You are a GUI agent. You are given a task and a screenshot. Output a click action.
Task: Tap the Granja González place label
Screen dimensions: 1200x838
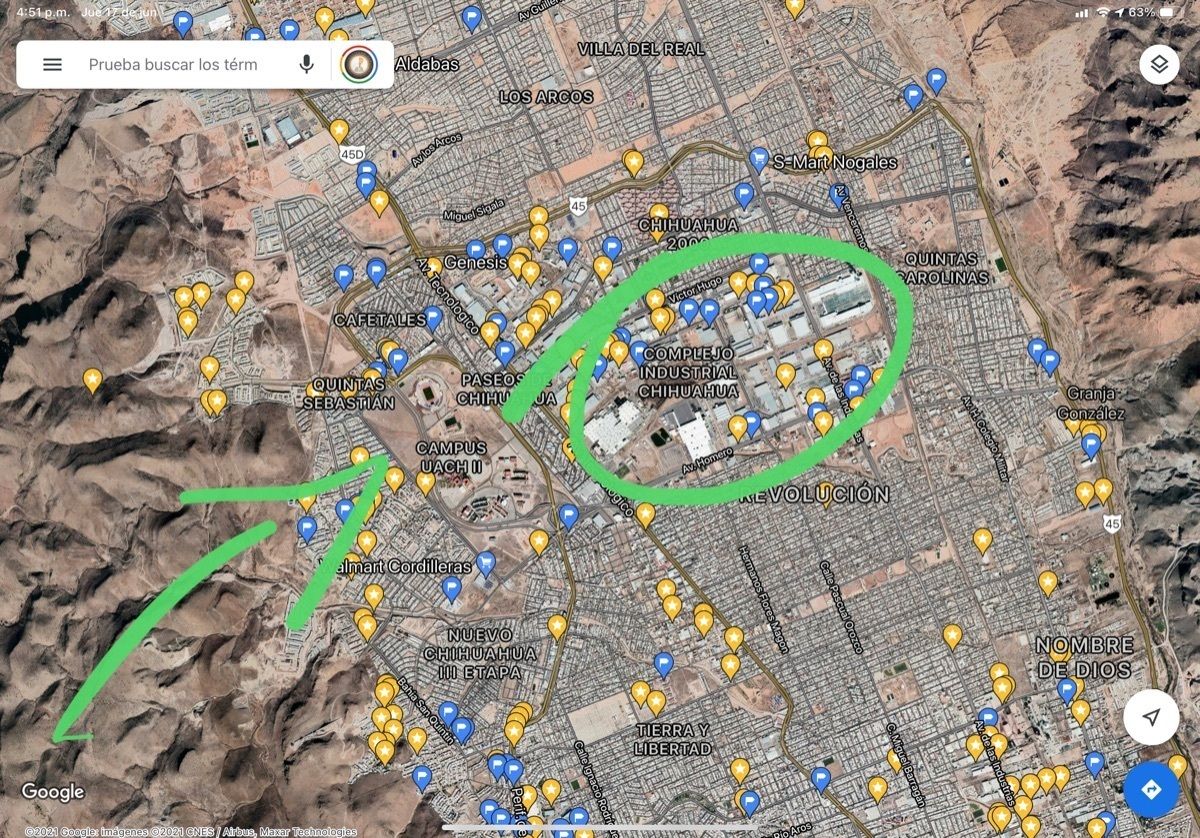[x=1096, y=402]
